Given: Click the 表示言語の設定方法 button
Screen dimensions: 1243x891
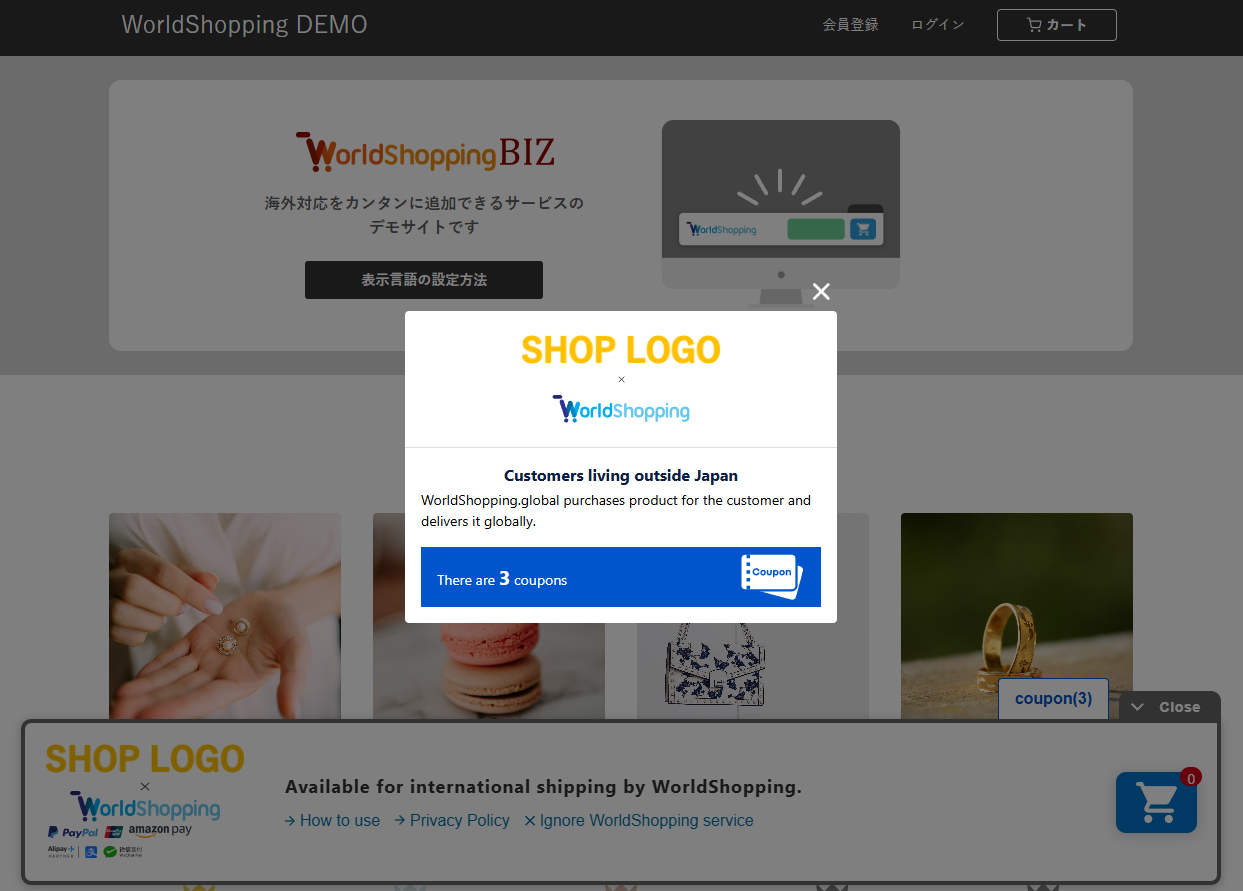Looking at the screenshot, I should click(424, 280).
